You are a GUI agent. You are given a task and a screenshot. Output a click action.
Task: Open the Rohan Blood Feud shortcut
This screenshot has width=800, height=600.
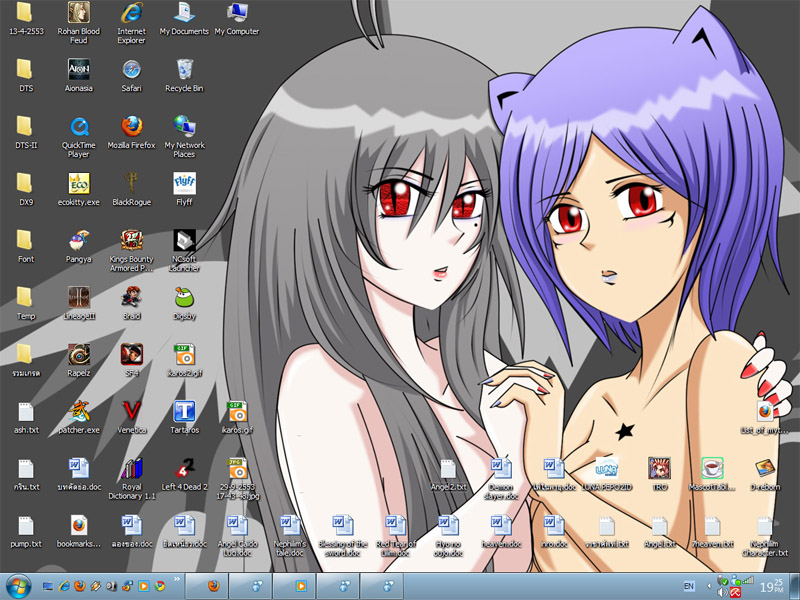click(79, 22)
